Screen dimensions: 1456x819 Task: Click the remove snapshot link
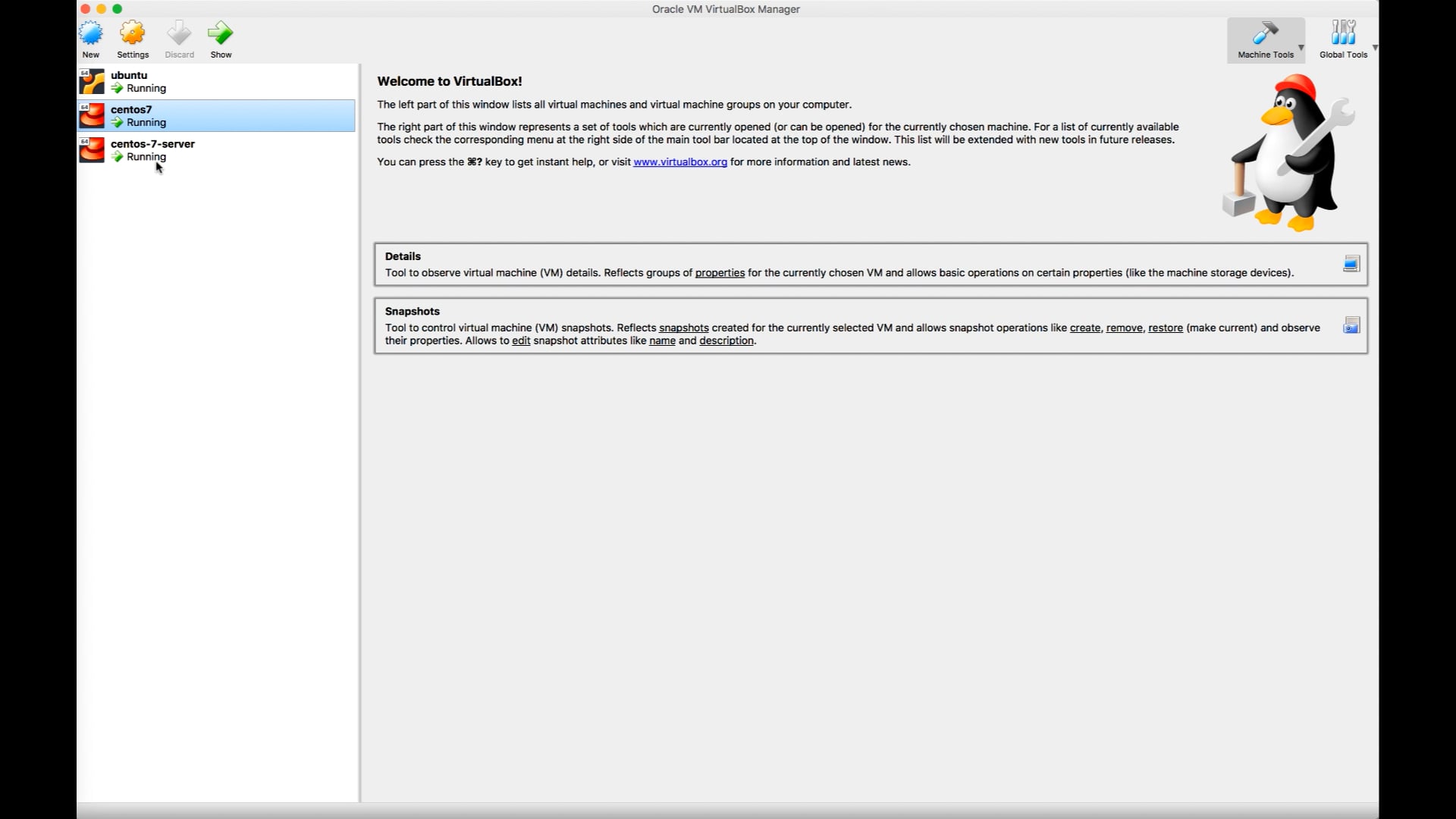click(1124, 328)
